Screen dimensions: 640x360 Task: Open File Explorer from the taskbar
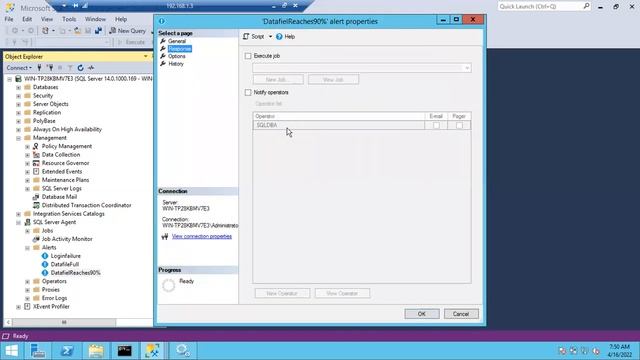tap(96, 351)
